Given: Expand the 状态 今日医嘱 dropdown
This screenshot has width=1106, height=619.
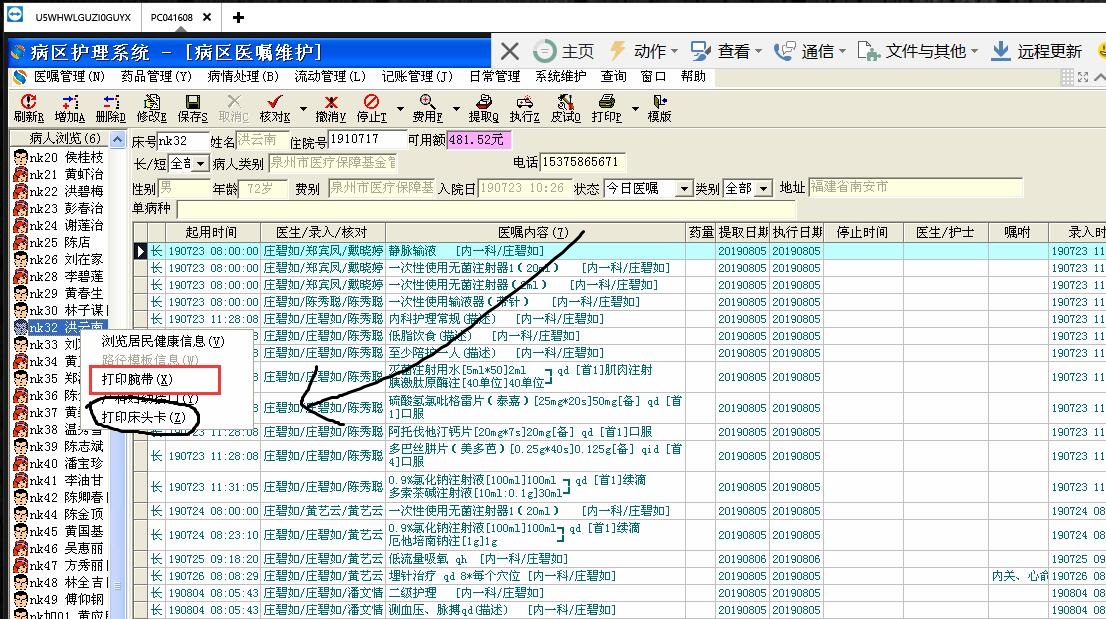Looking at the screenshot, I should click(683, 189).
